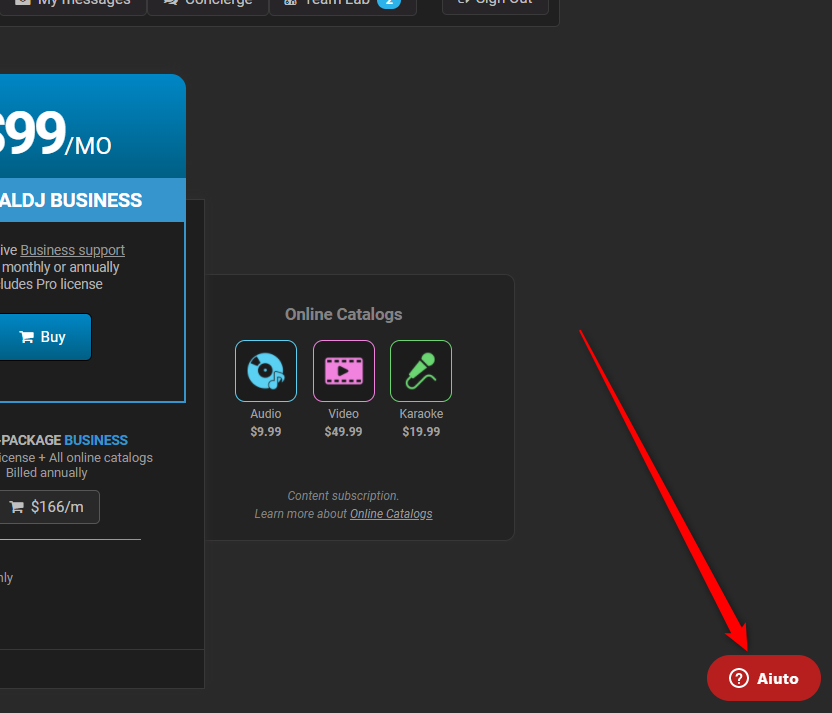Click the blue Buy button
The width and height of the screenshot is (832, 713).
[x=45, y=337]
